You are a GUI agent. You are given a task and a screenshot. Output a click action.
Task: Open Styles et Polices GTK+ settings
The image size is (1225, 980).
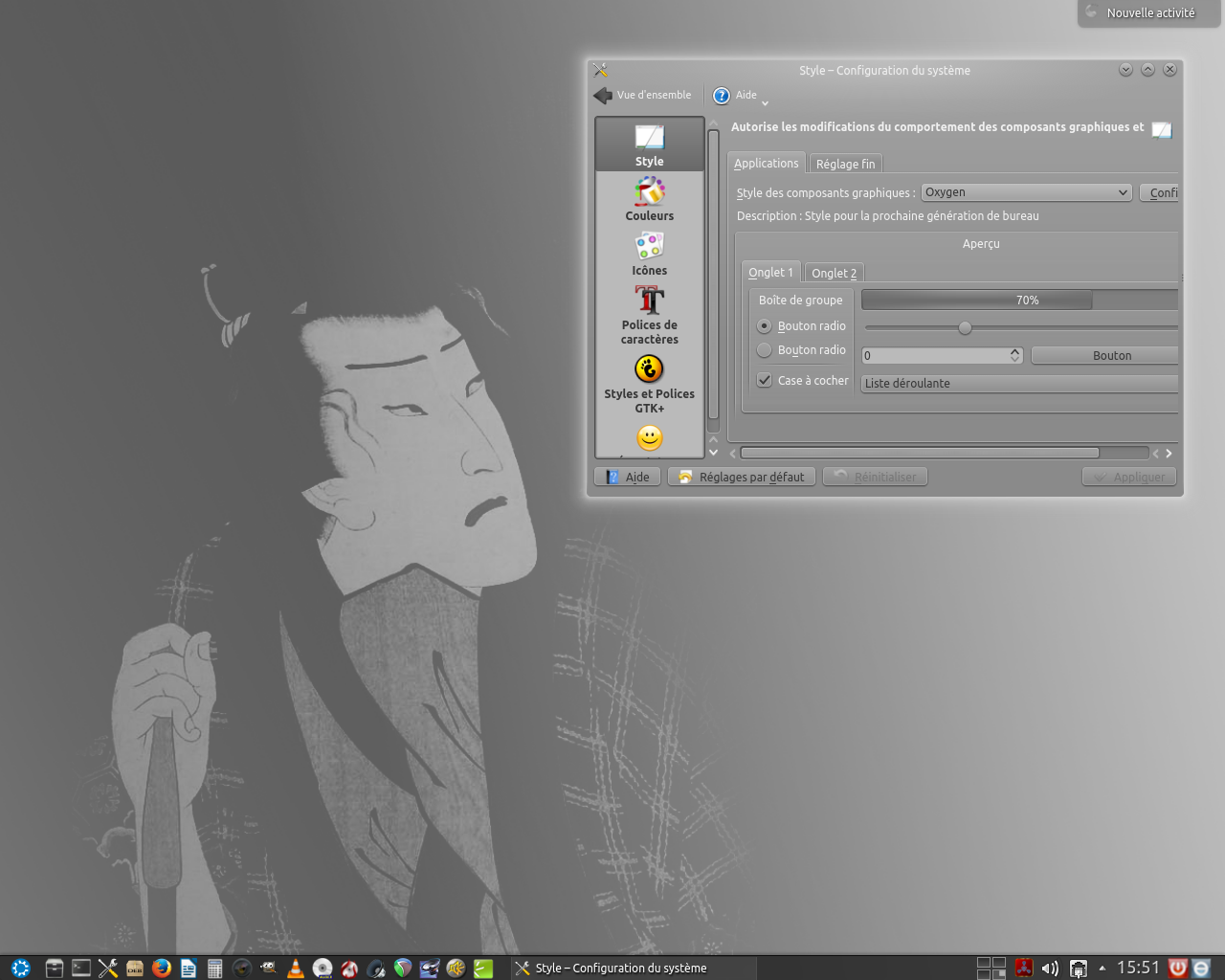649,384
